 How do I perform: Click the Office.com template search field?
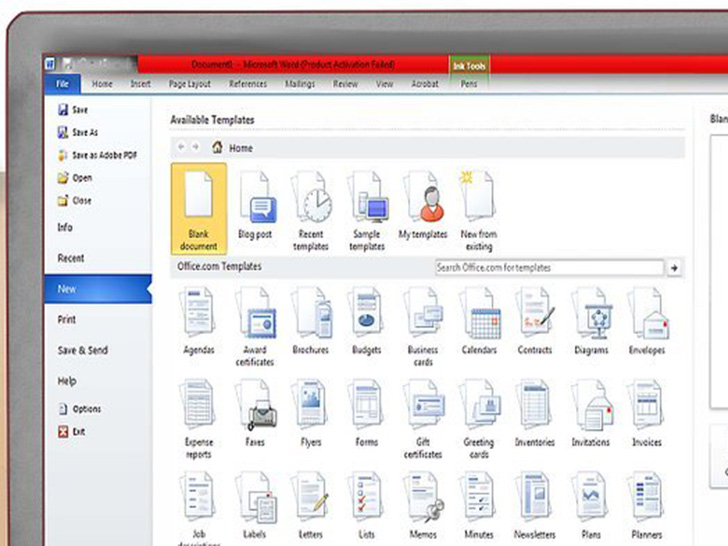point(549,268)
